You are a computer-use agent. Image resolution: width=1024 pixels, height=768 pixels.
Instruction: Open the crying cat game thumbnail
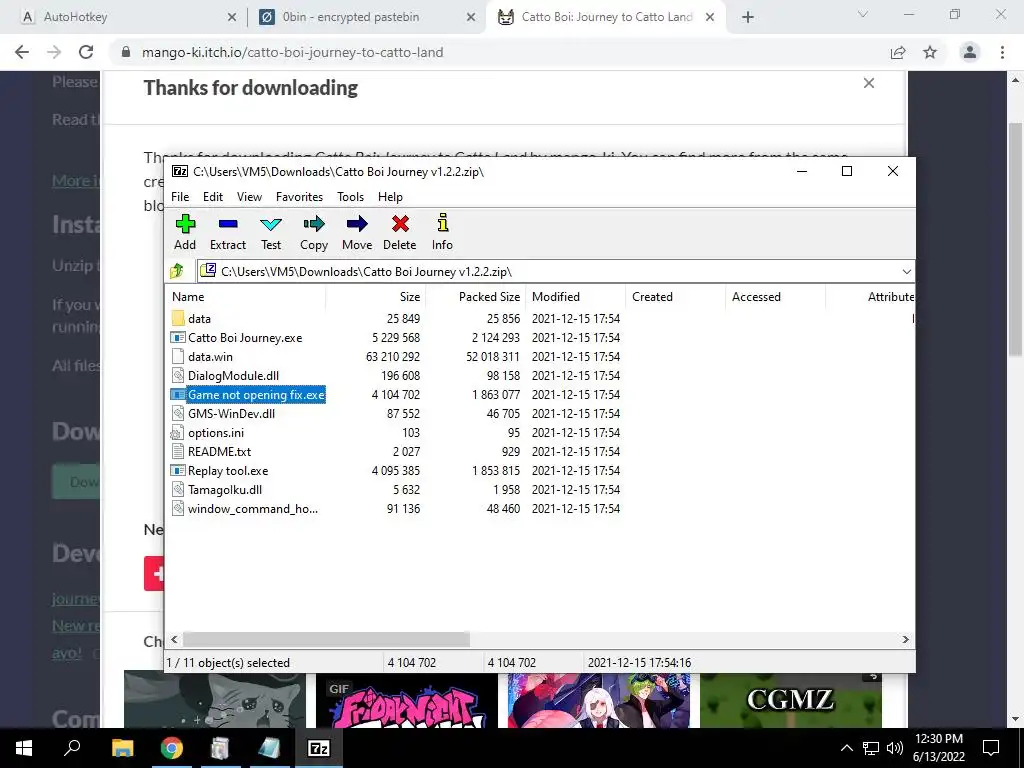[215, 700]
